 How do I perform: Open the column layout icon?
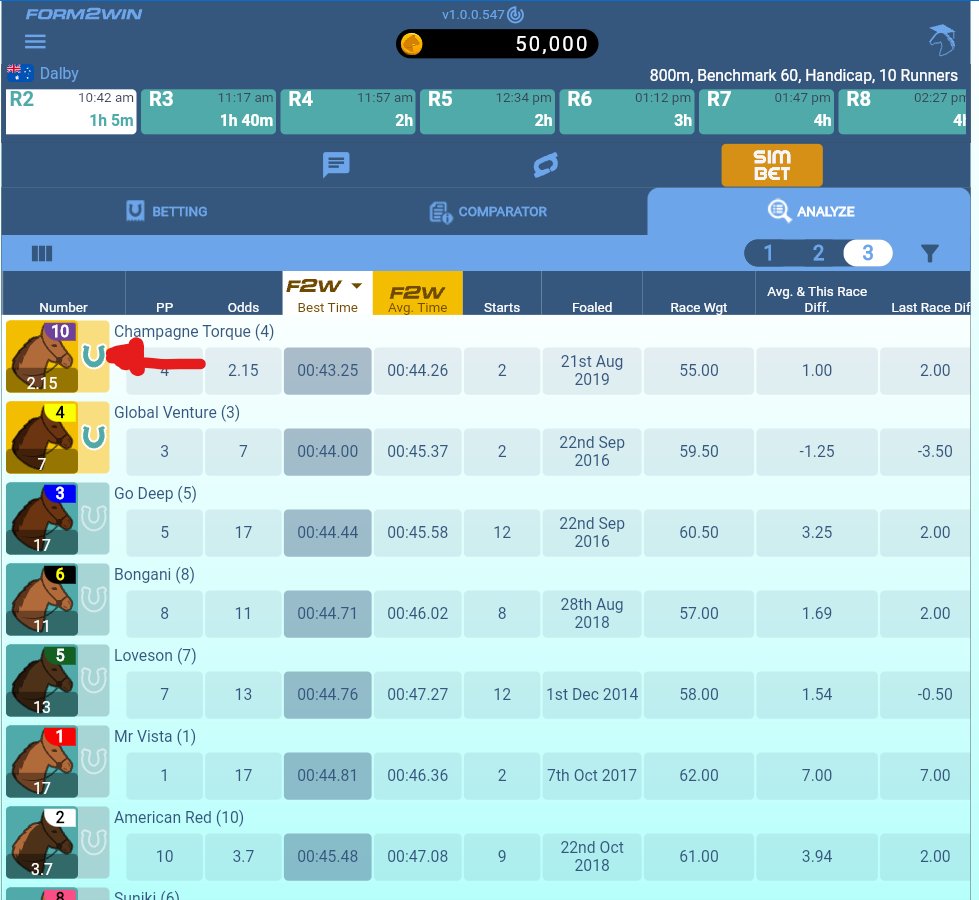42,254
